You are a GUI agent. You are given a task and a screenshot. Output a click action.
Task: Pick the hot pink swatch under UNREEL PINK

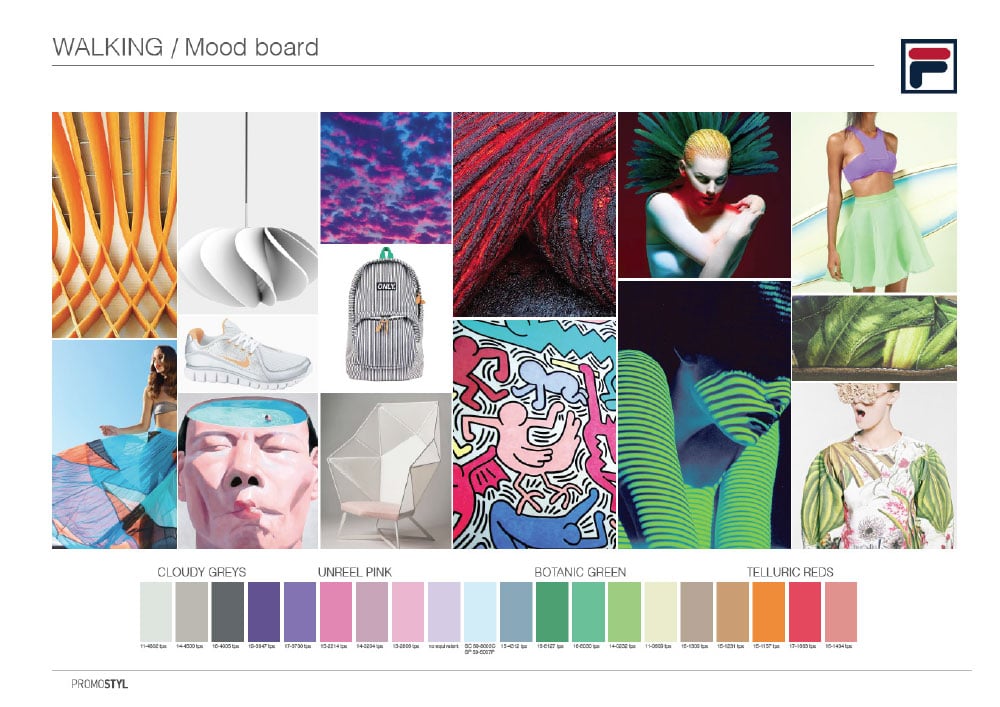[x=335, y=612]
